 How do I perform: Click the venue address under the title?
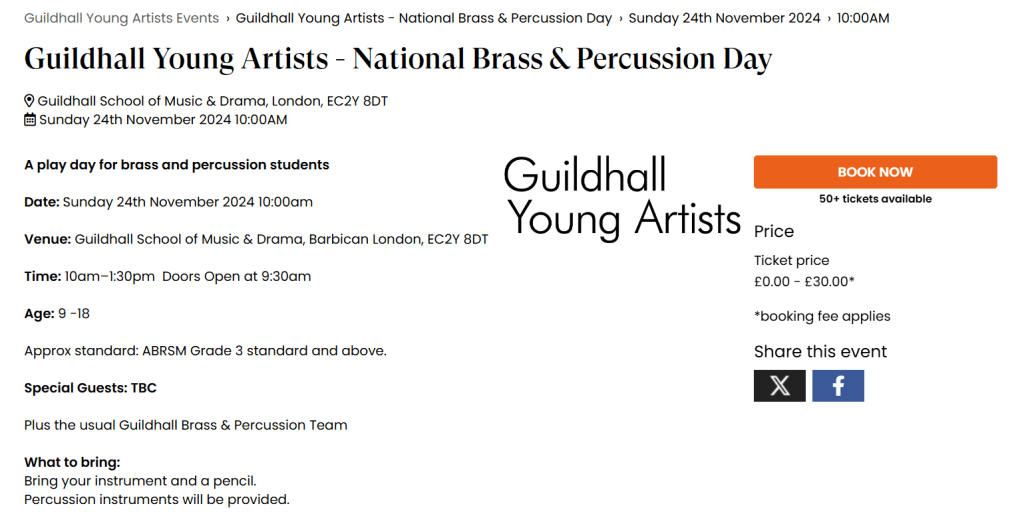point(212,101)
